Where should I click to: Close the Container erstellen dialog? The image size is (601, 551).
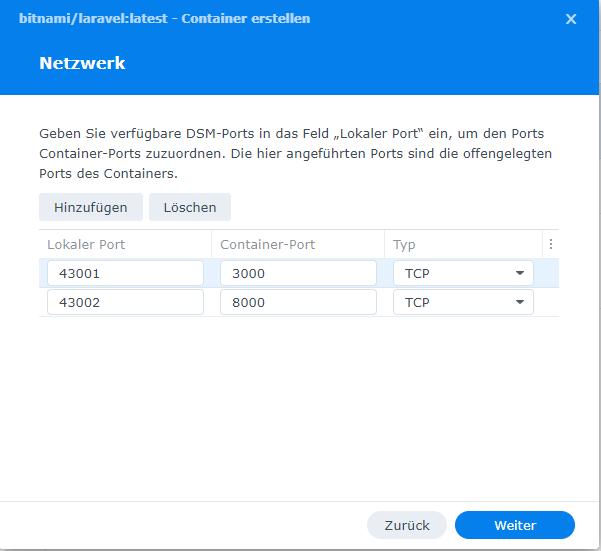pyautogui.click(x=571, y=19)
